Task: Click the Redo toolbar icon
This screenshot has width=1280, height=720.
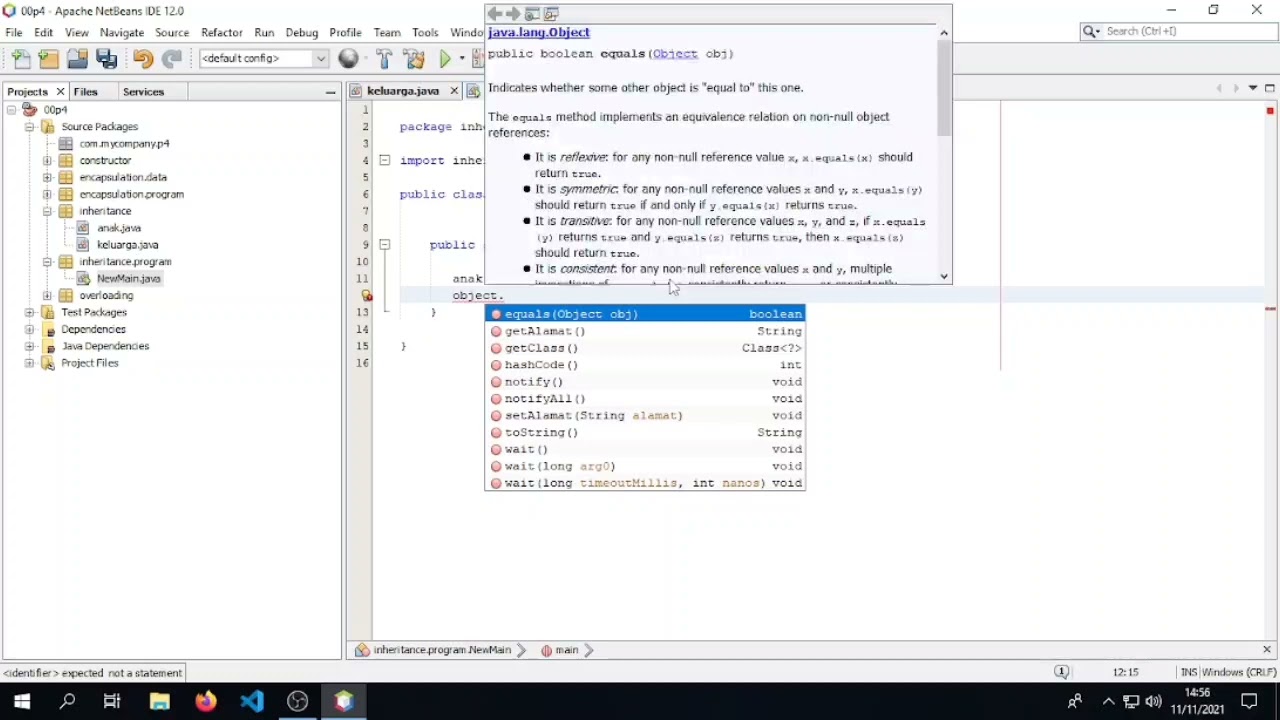Action: click(x=172, y=59)
